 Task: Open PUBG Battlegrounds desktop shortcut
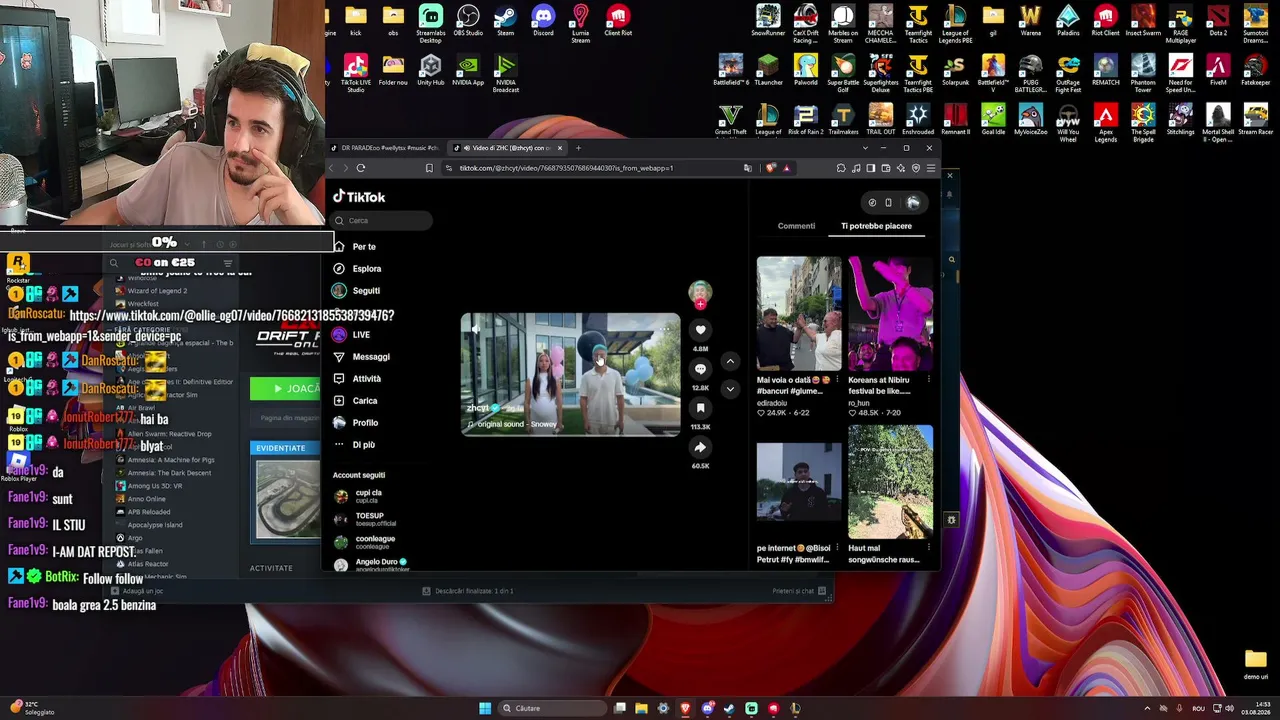click(x=1031, y=72)
